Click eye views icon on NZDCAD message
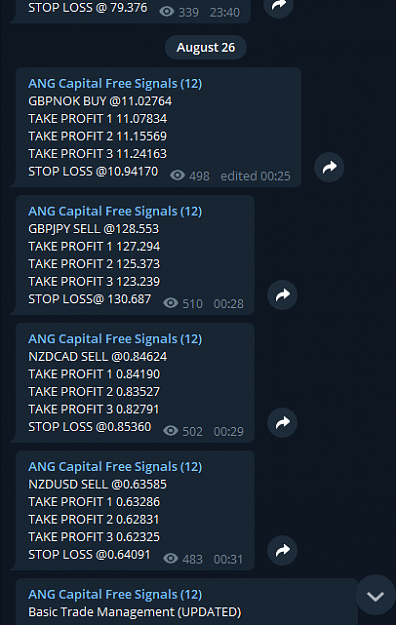The width and height of the screenshot is (396, 625). pos(171,431)
